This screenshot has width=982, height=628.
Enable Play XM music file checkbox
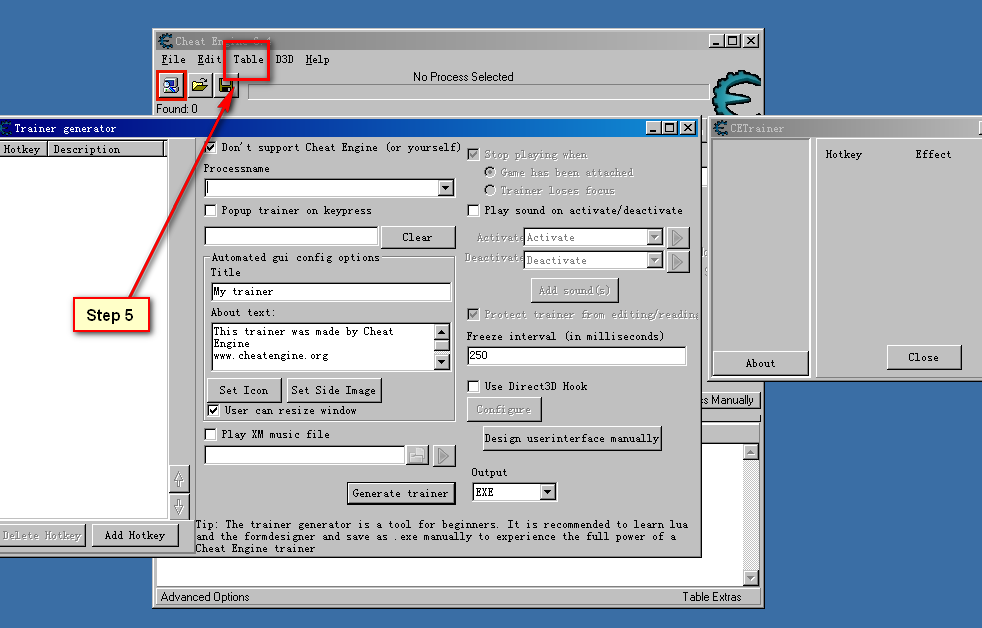tap(210, 434)
